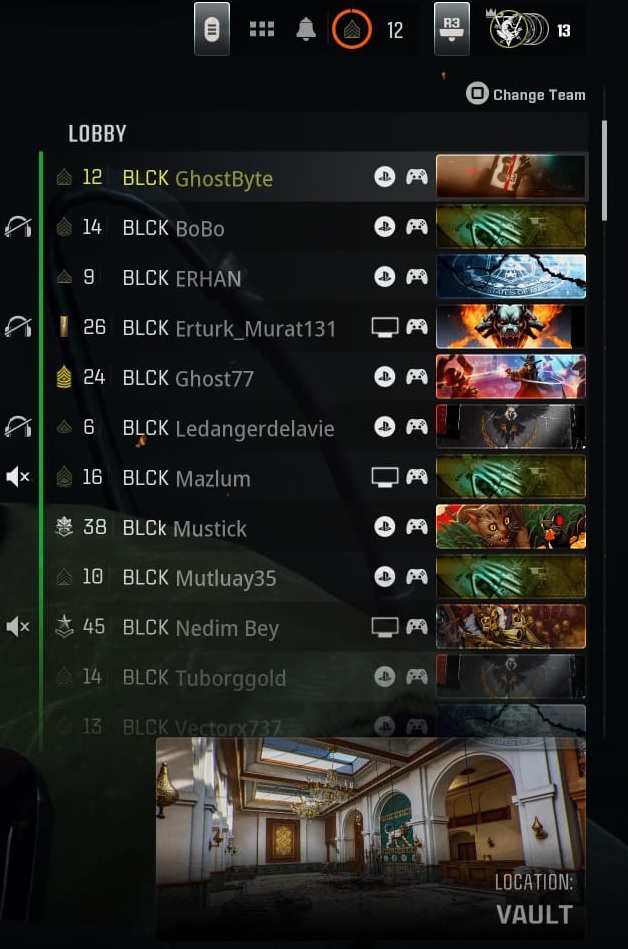Screen dimensions: 628x949
Task: Select player BLCK GhostByte in the lobby
Action: tap(315, 177)
